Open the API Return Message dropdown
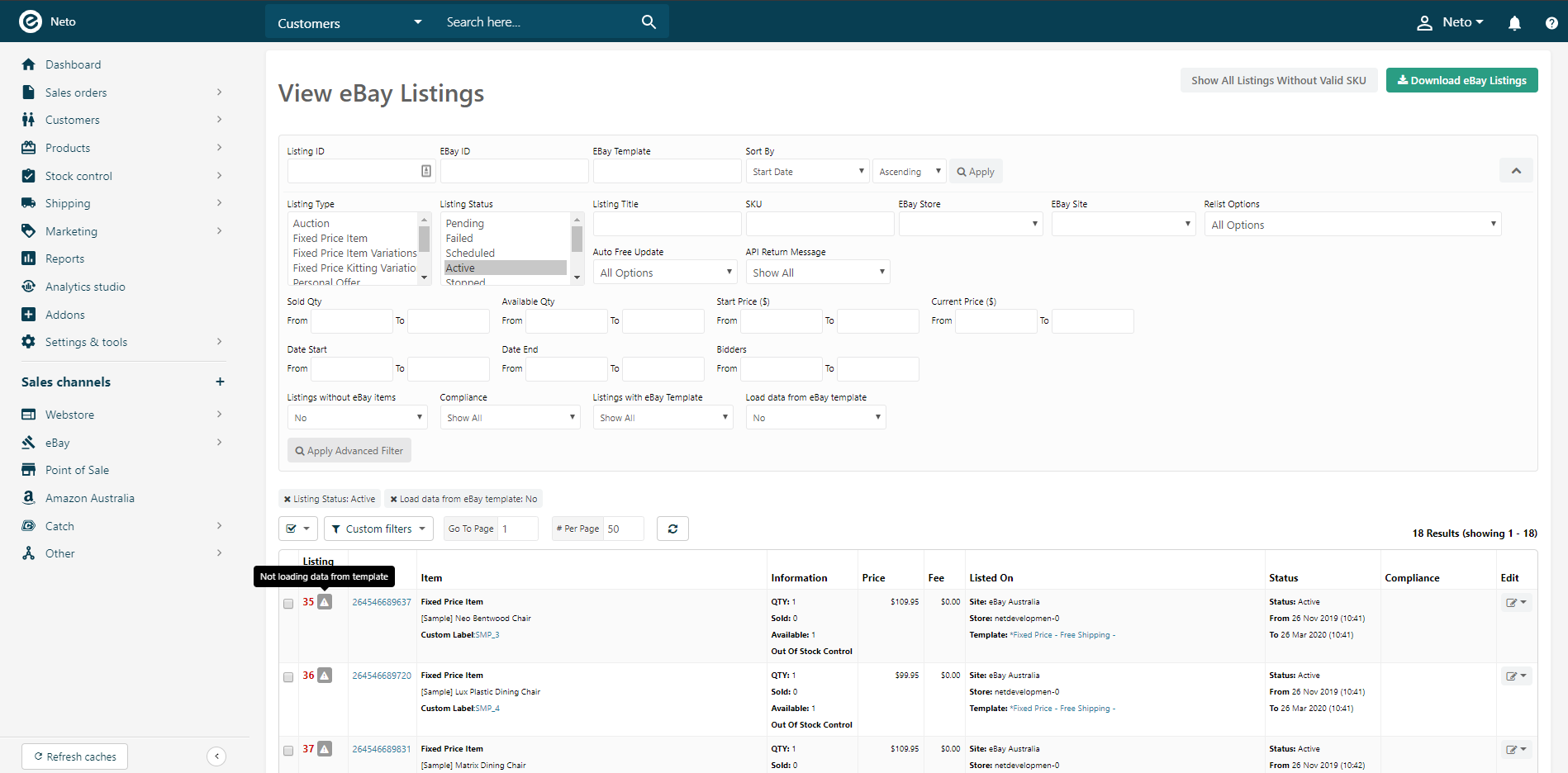The width and height of the screenshot is (1568, 773). tap(818, 272)
